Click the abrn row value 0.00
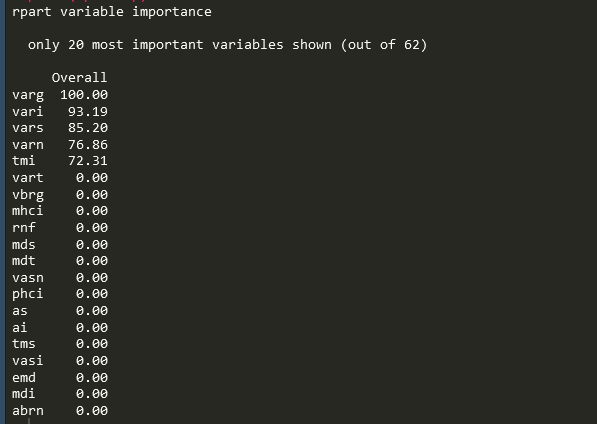This screenshot has width=597, height=424. [x=92, y=411]
